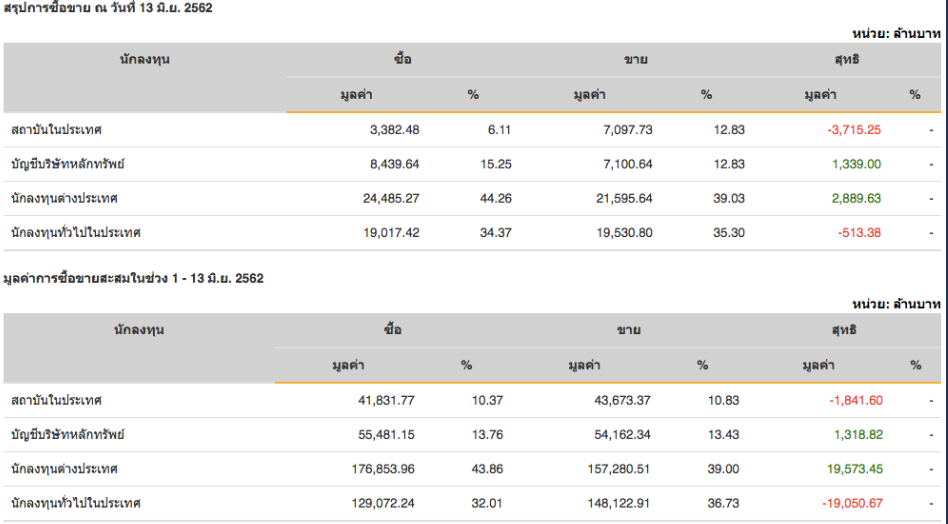Select the buy value 8,439.64
This screenshot has height=524, width=948.
(x=393, y=164)
